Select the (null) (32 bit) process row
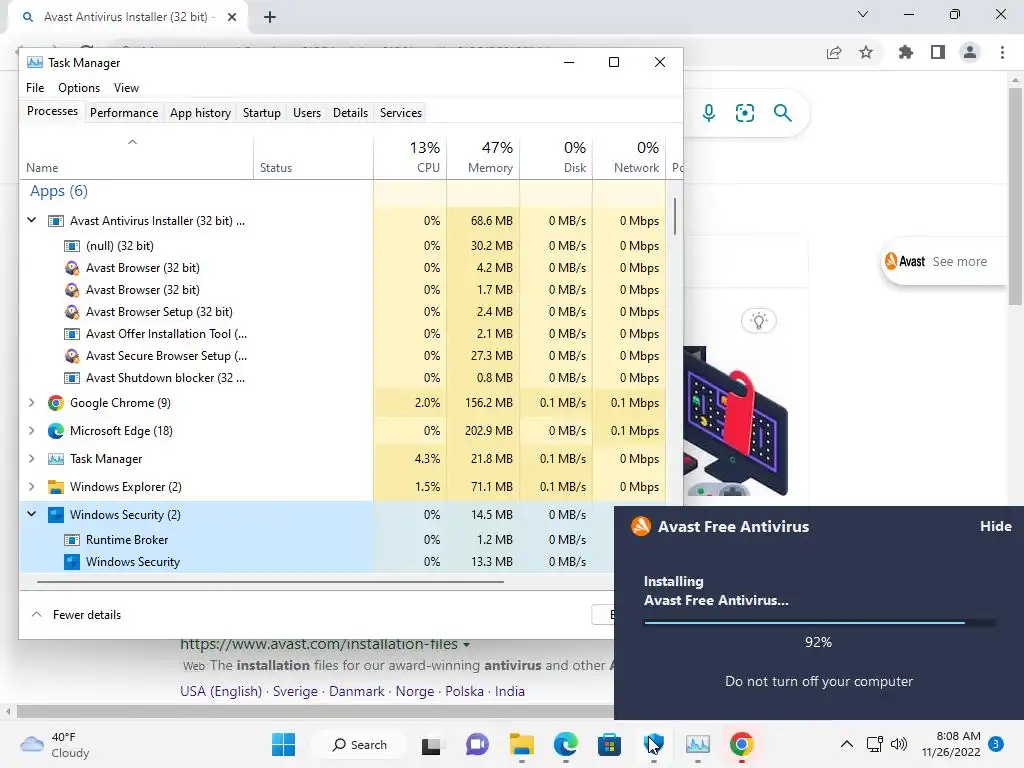This screenshot has height=768, width=1024. (343, 246)
